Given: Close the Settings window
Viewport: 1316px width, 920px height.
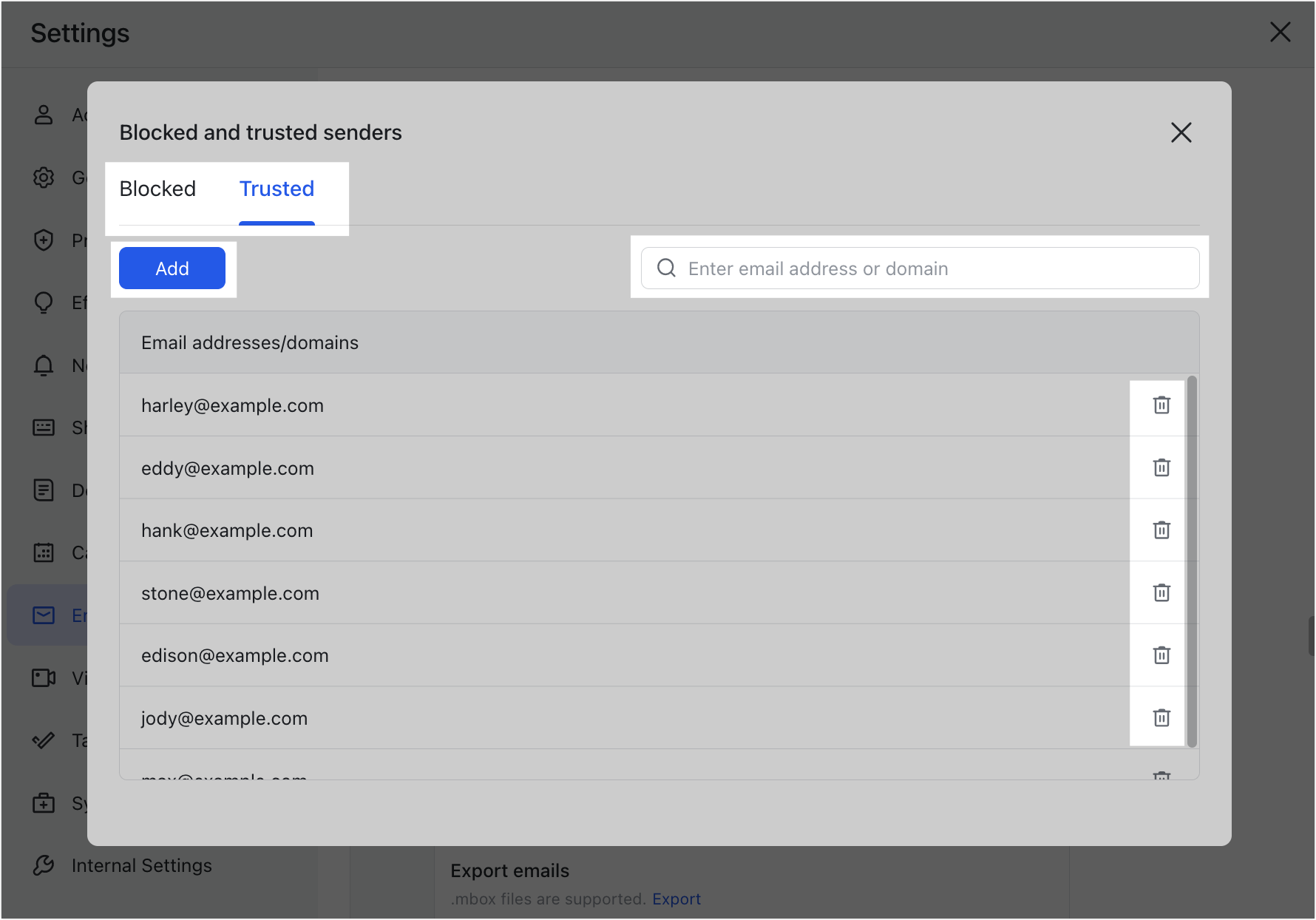Looking at the screenshot, I should coord(1280,33).
